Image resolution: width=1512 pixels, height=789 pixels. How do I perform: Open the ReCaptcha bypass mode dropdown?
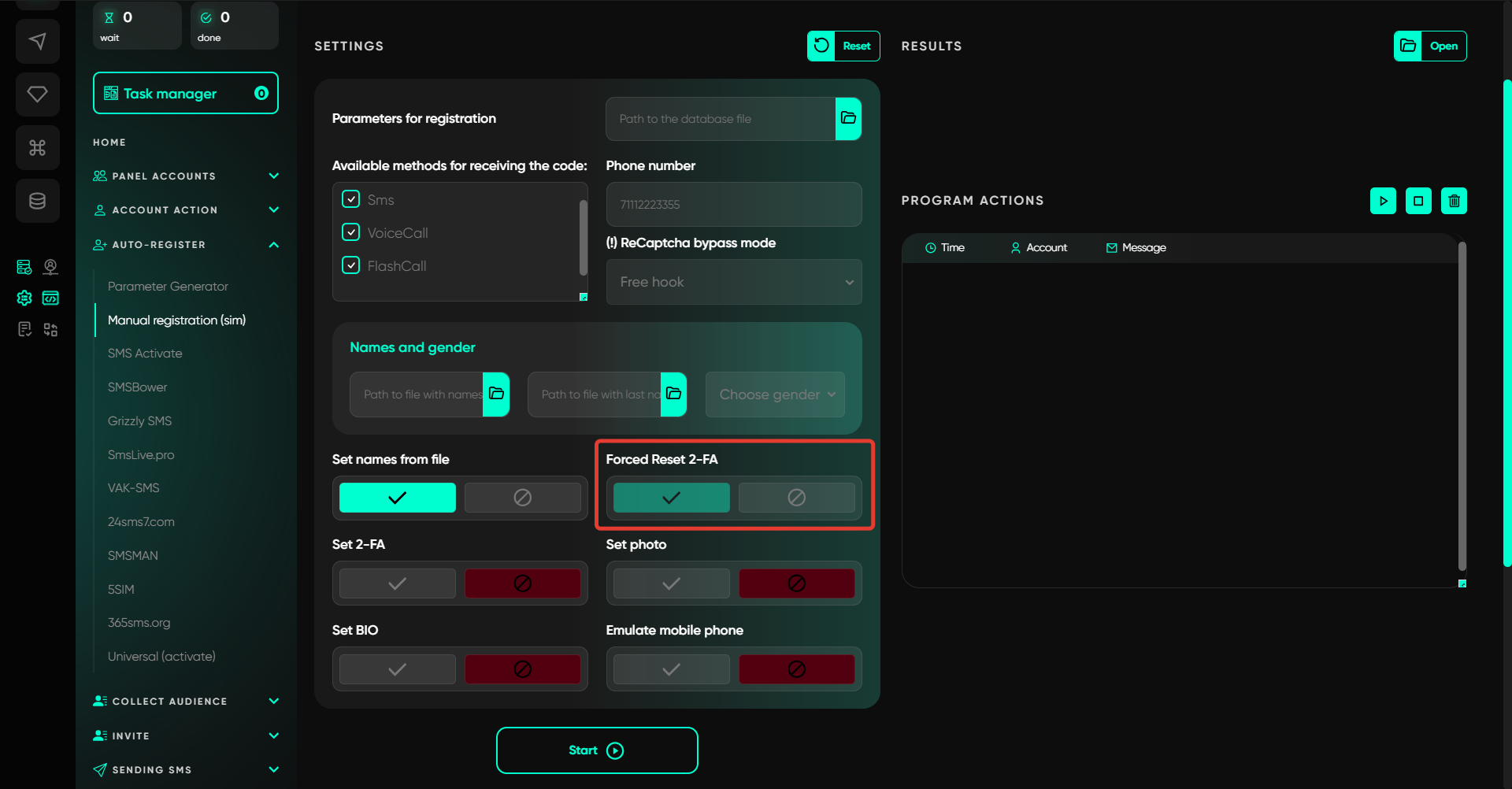(734, 282)
